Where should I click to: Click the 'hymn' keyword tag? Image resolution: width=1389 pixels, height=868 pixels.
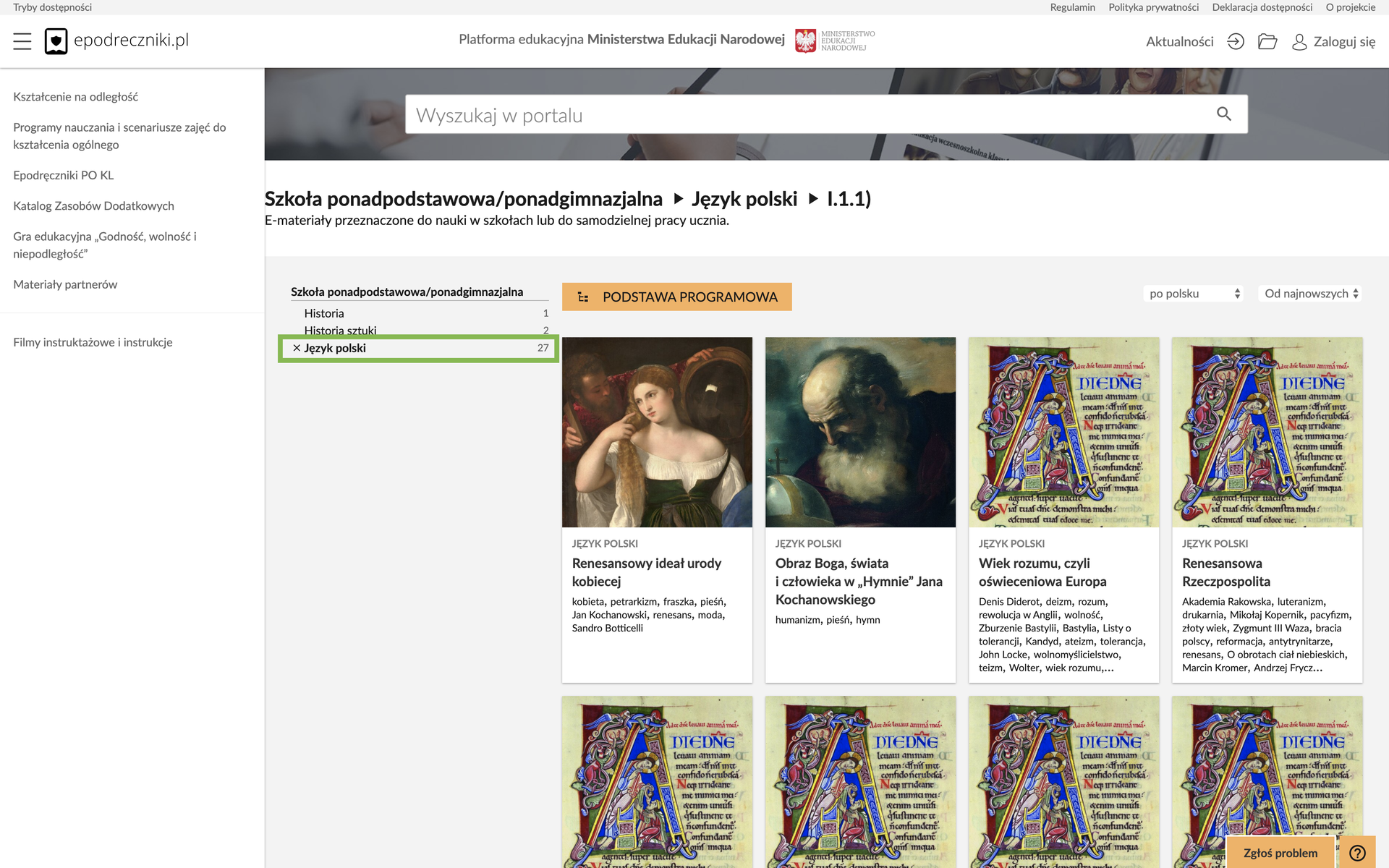pos(867,620)
